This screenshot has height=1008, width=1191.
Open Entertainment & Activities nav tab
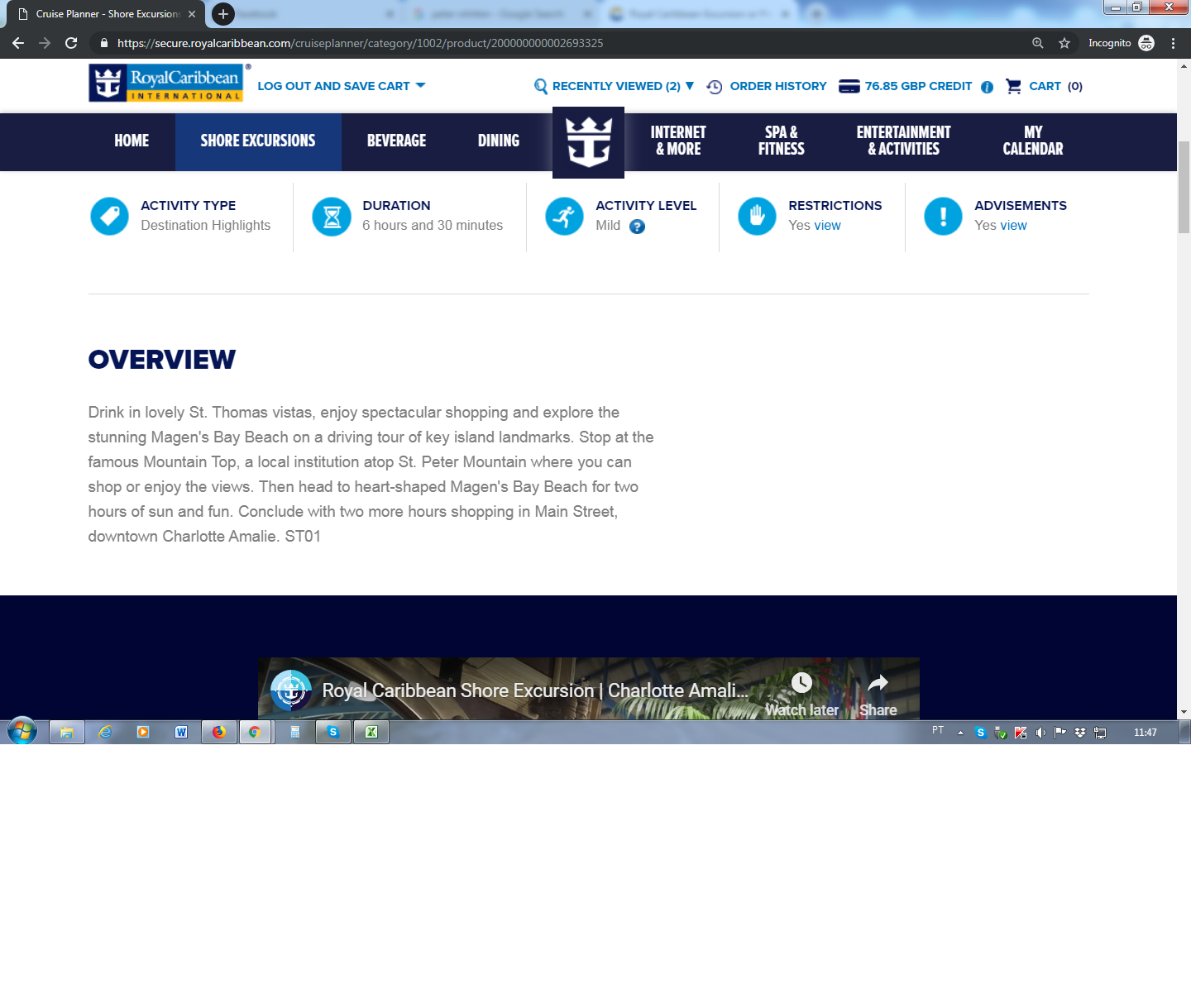[903, 141]
